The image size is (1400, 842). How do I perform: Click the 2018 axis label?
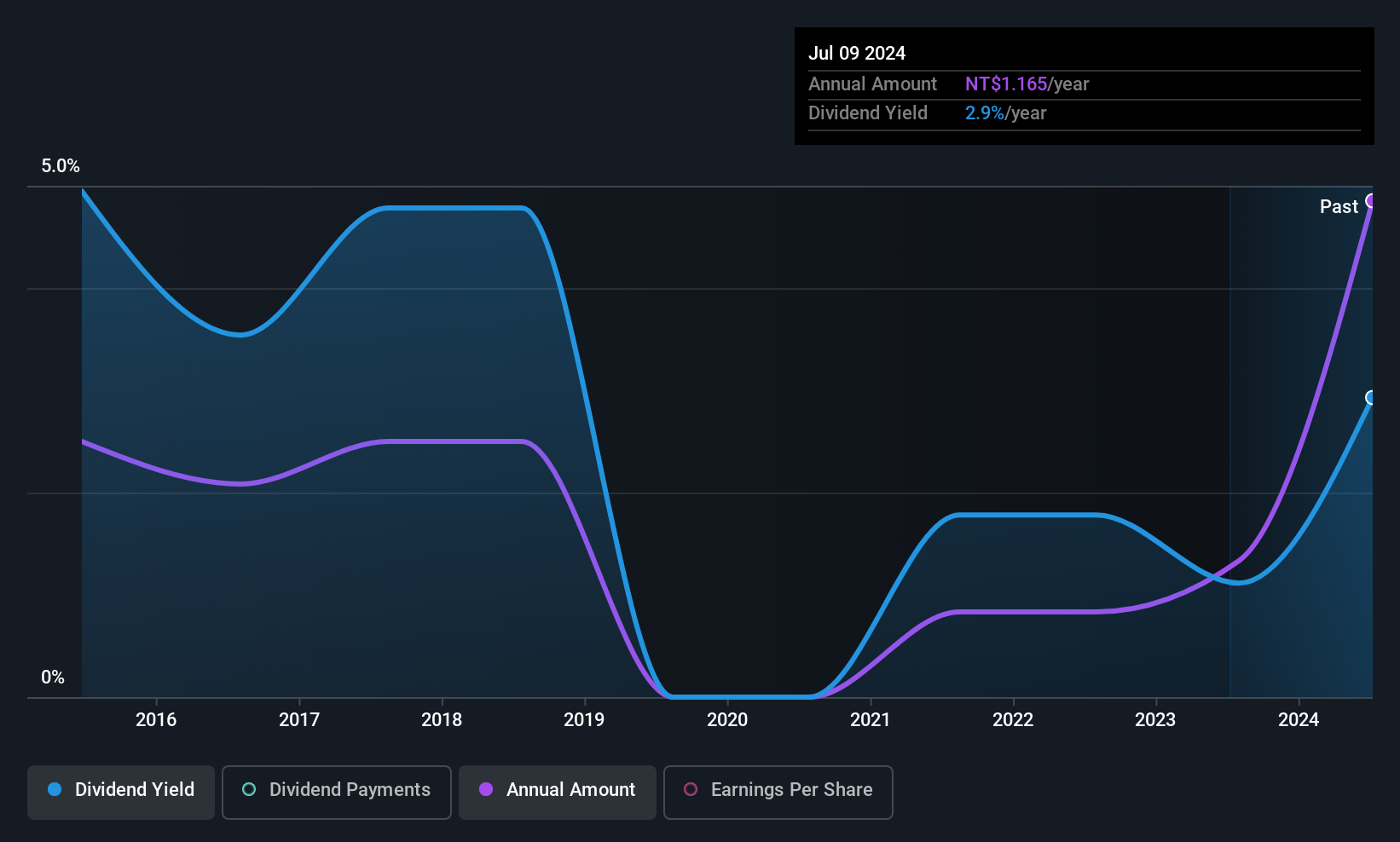point(442,720)
